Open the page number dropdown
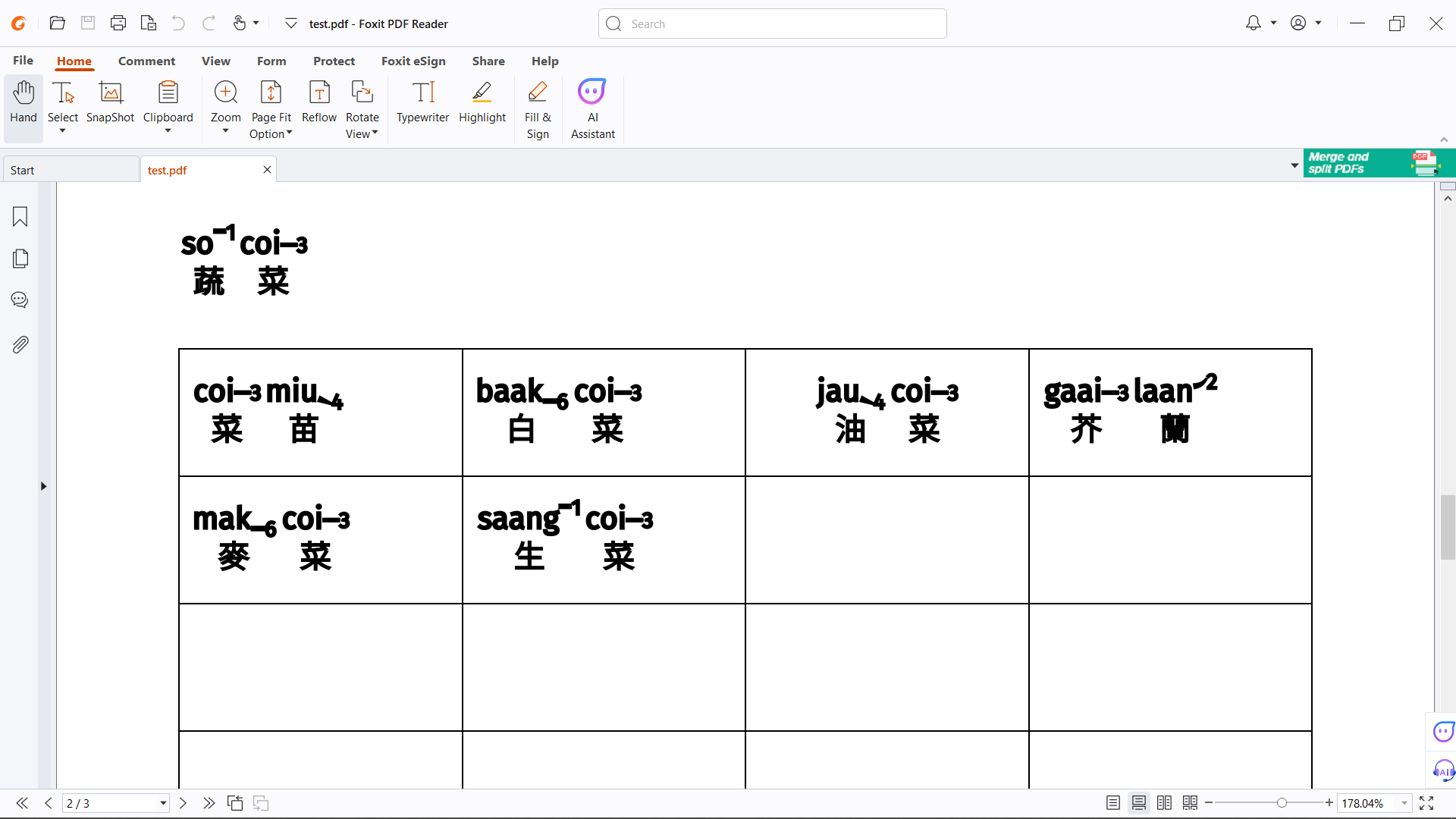 click(163, 804)
